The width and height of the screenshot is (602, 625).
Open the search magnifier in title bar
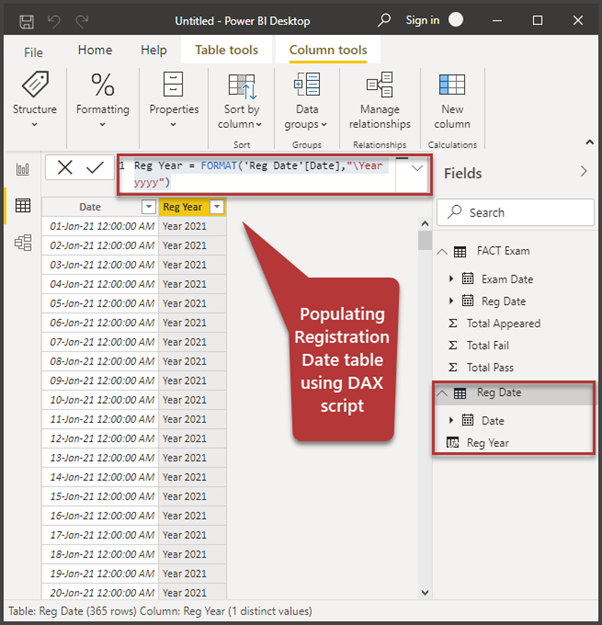384,20
